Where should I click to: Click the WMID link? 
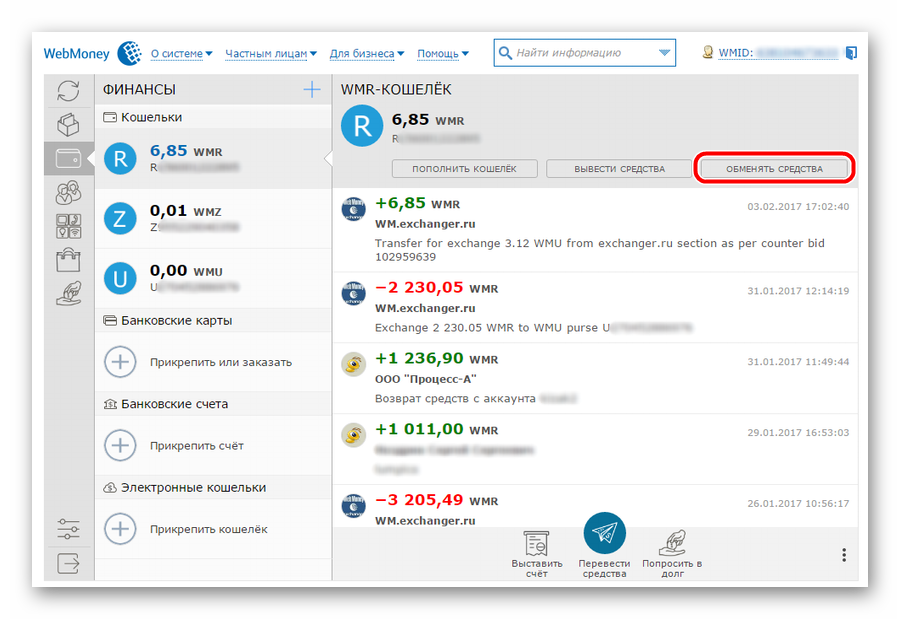(779, 53)
